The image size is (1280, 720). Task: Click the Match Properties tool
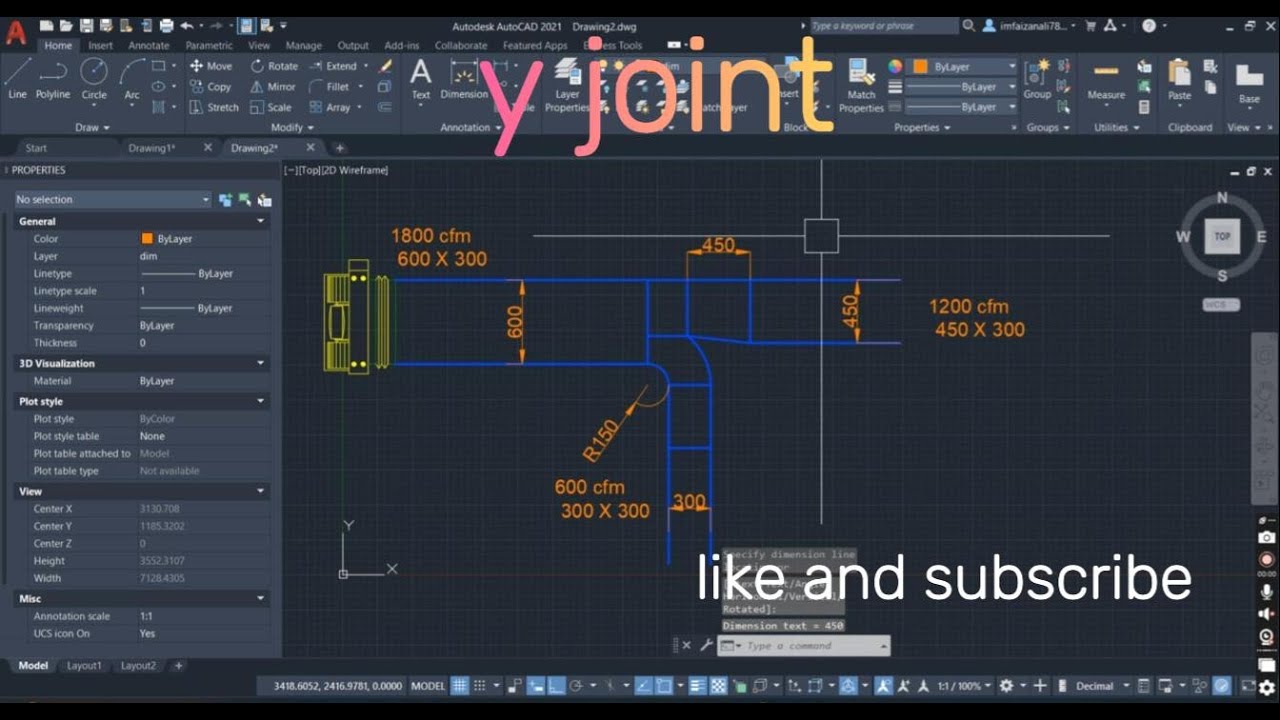pos(861,84)
